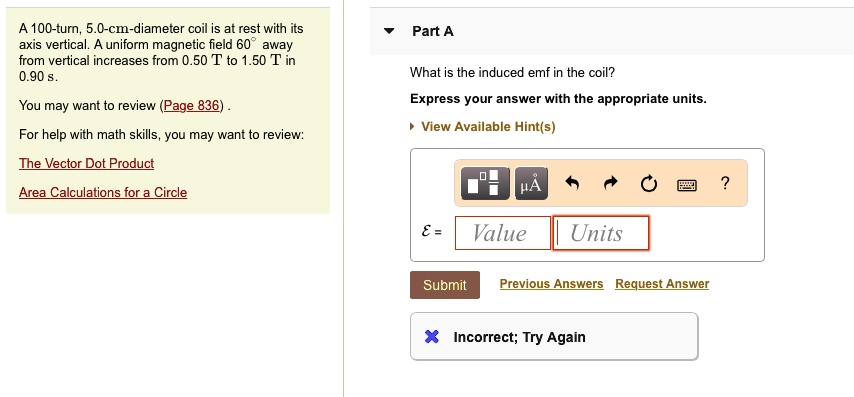Open the help question mark
The width and height of the screenshot is (854, 397).
724,184
